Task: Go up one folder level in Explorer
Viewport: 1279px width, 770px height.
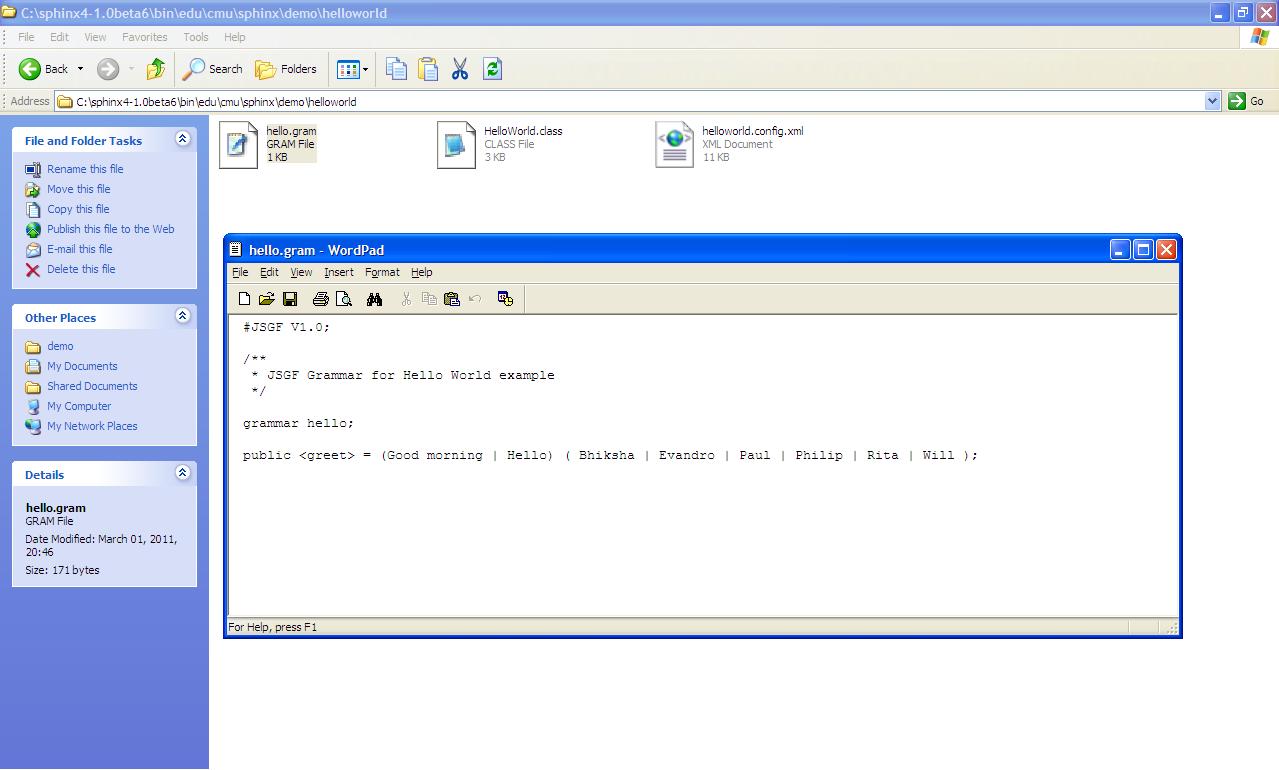Action: [155, 69]
